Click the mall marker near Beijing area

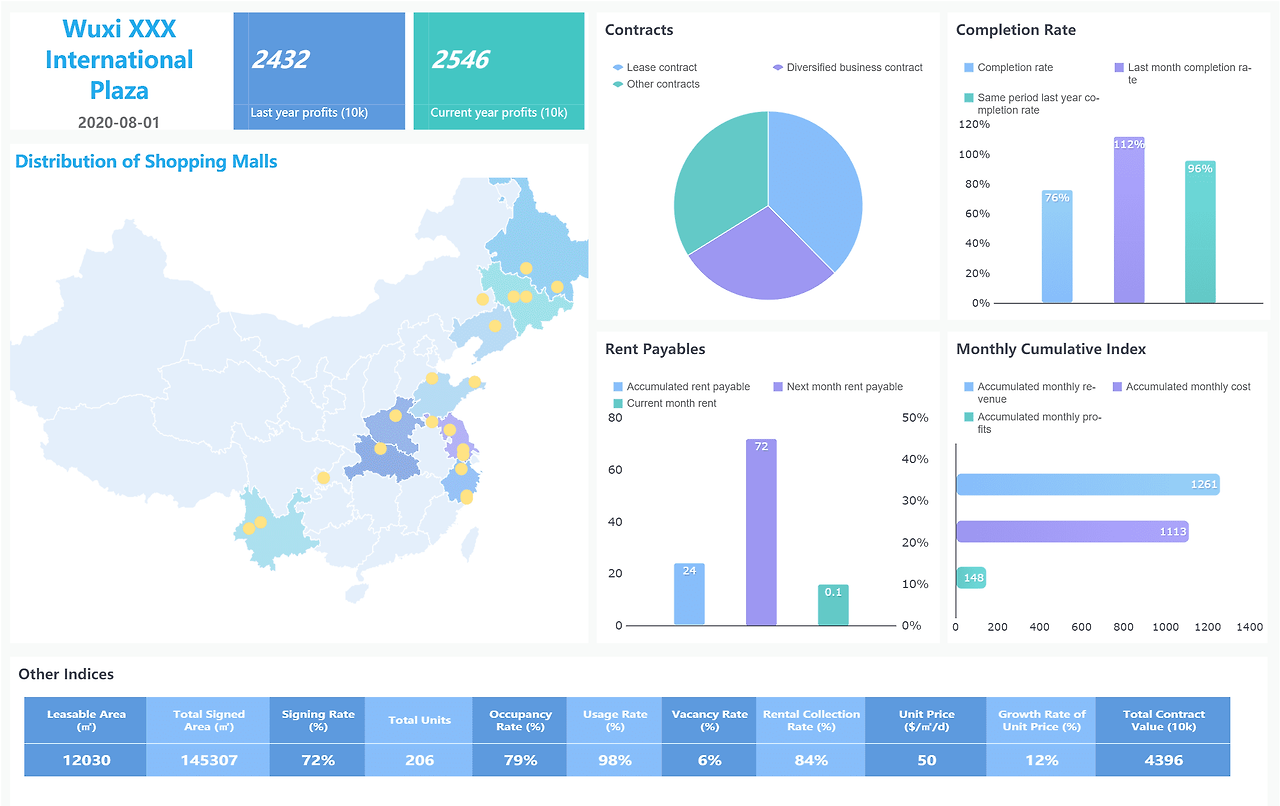(432, 378)
